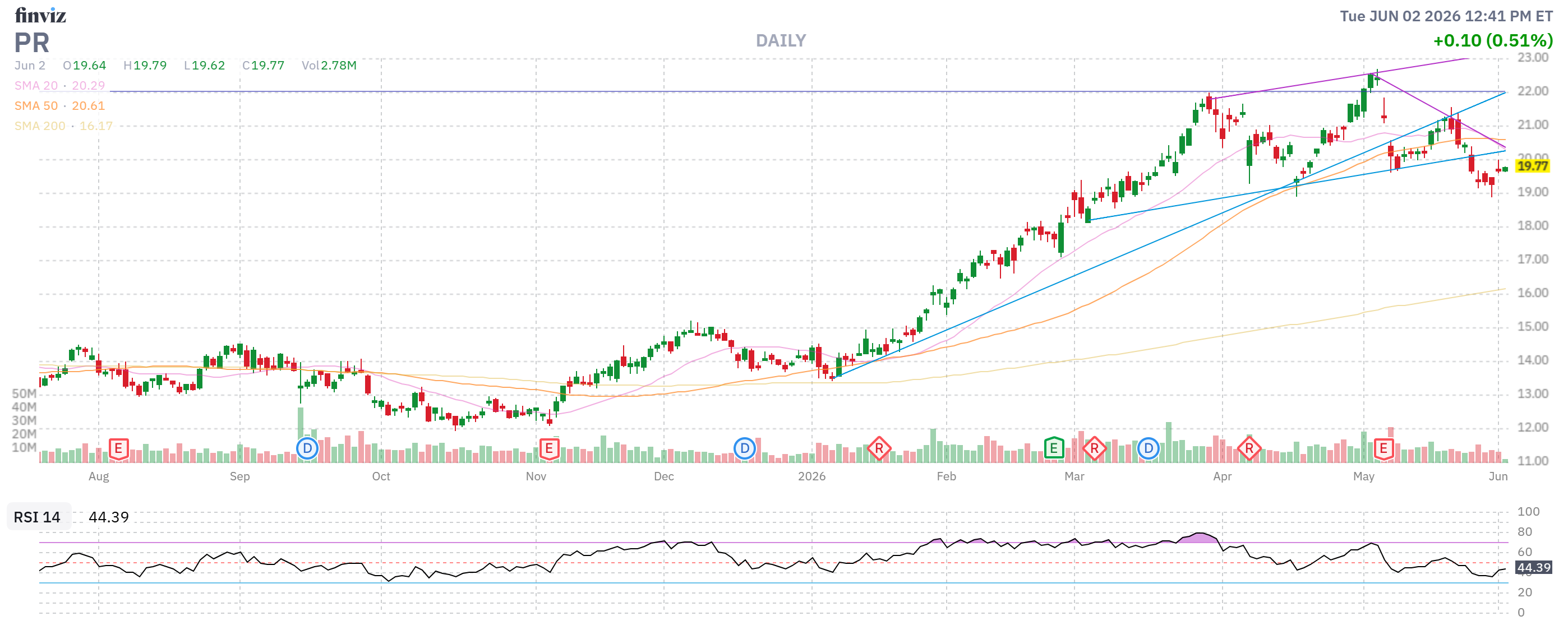Select the SMA 200 legend label
The height and width of the screenshot is (630, 1568).
(40, 126)
